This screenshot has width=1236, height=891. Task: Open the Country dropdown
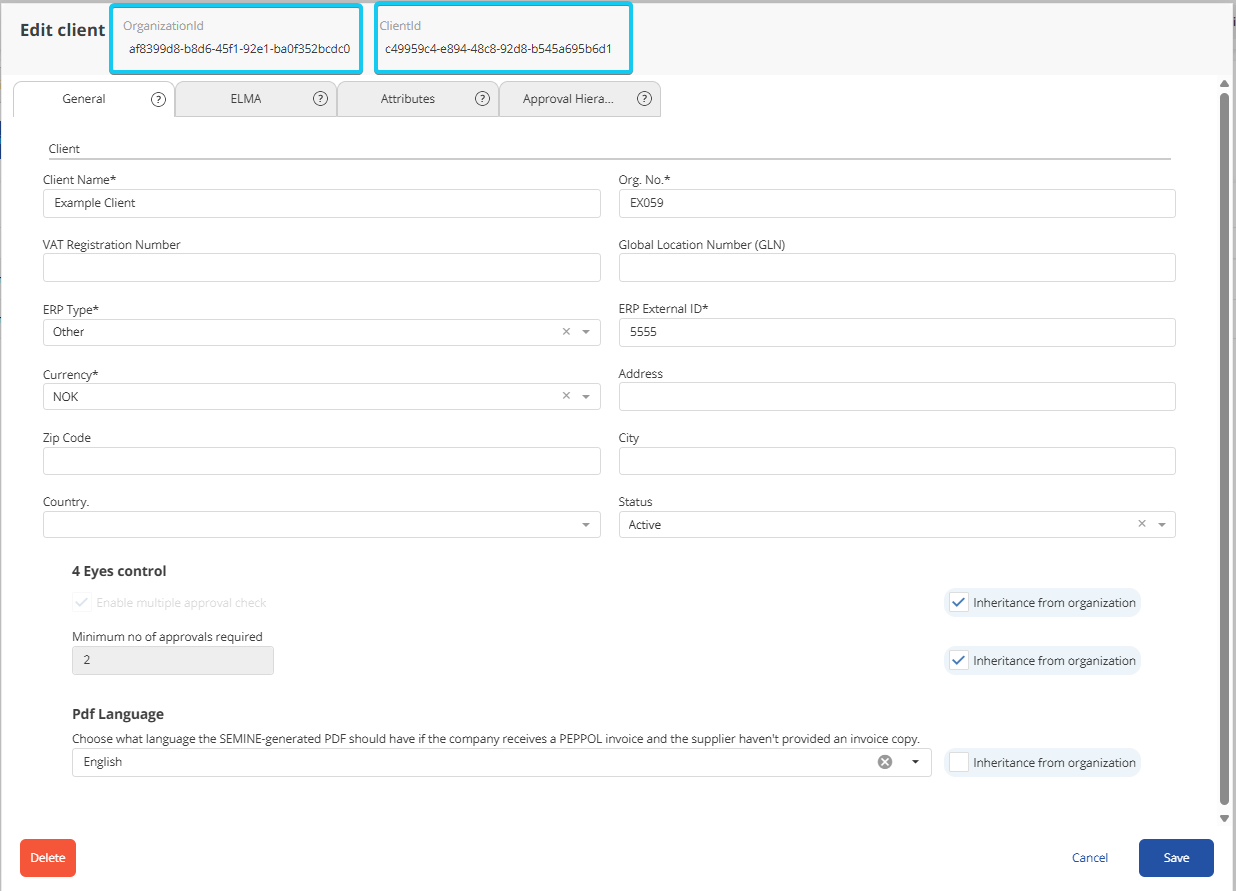[x=322, y=525]
